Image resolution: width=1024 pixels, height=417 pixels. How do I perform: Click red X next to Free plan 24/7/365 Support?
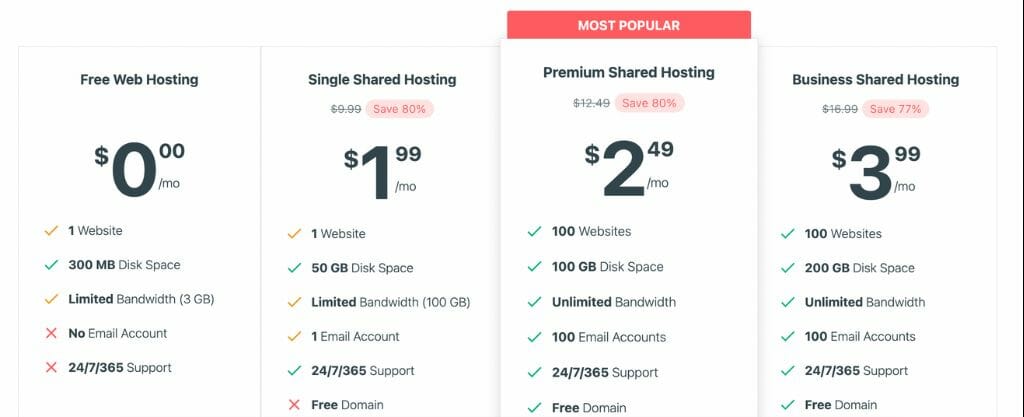(x=50, y=368)
